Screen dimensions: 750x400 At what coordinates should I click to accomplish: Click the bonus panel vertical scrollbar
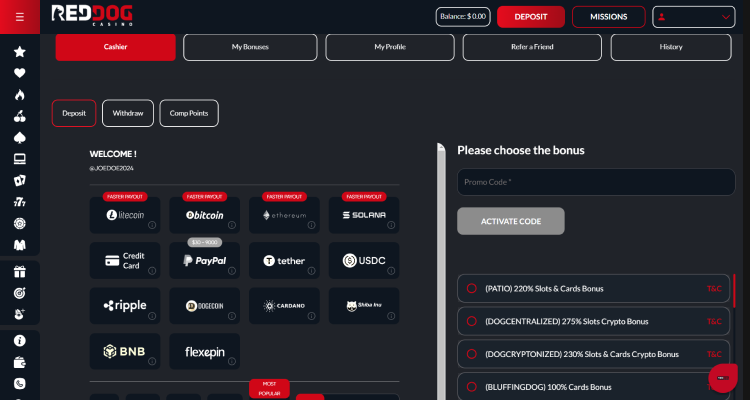[x=441, y=271]
